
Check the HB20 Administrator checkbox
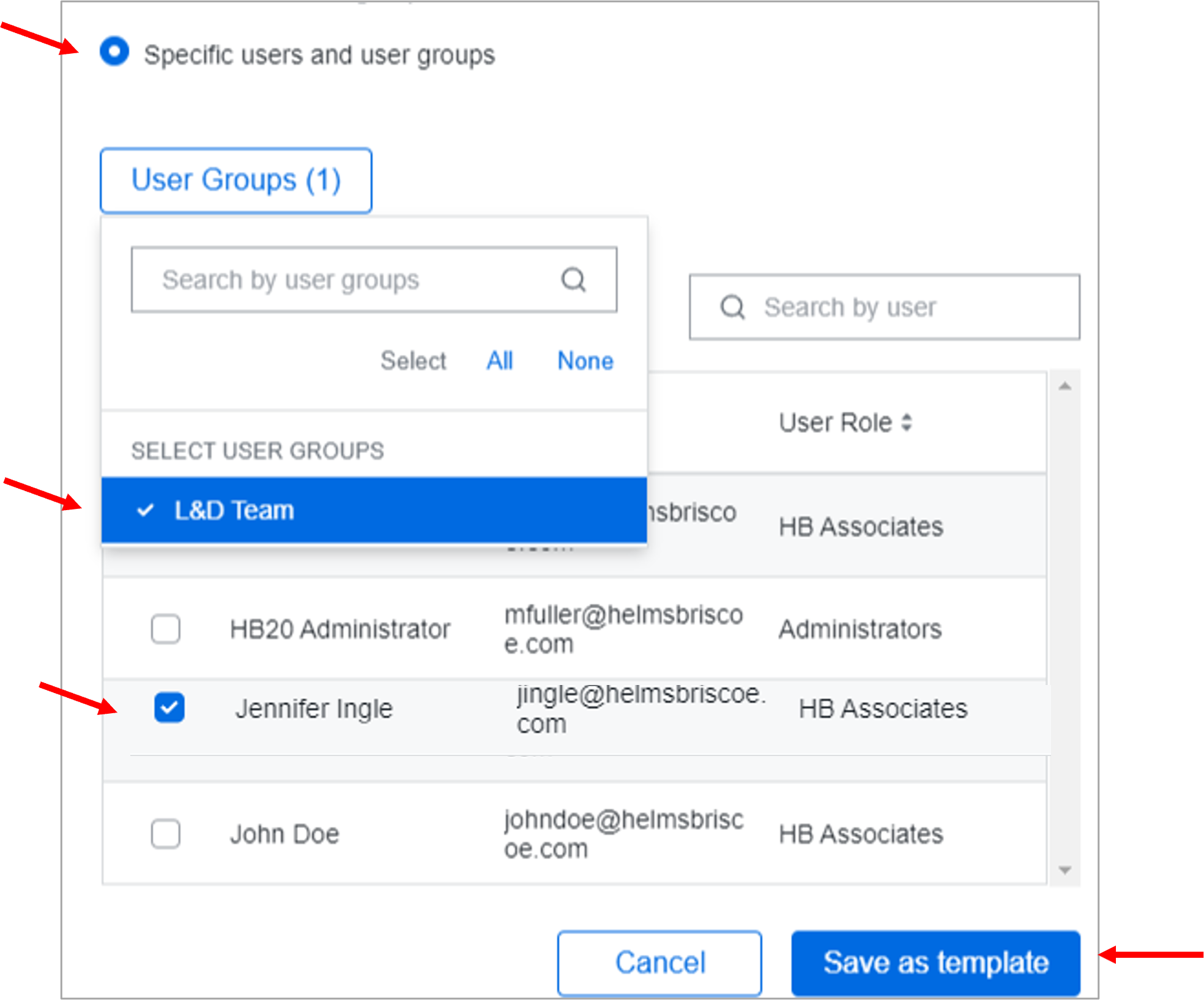click(x=166, y=629)
